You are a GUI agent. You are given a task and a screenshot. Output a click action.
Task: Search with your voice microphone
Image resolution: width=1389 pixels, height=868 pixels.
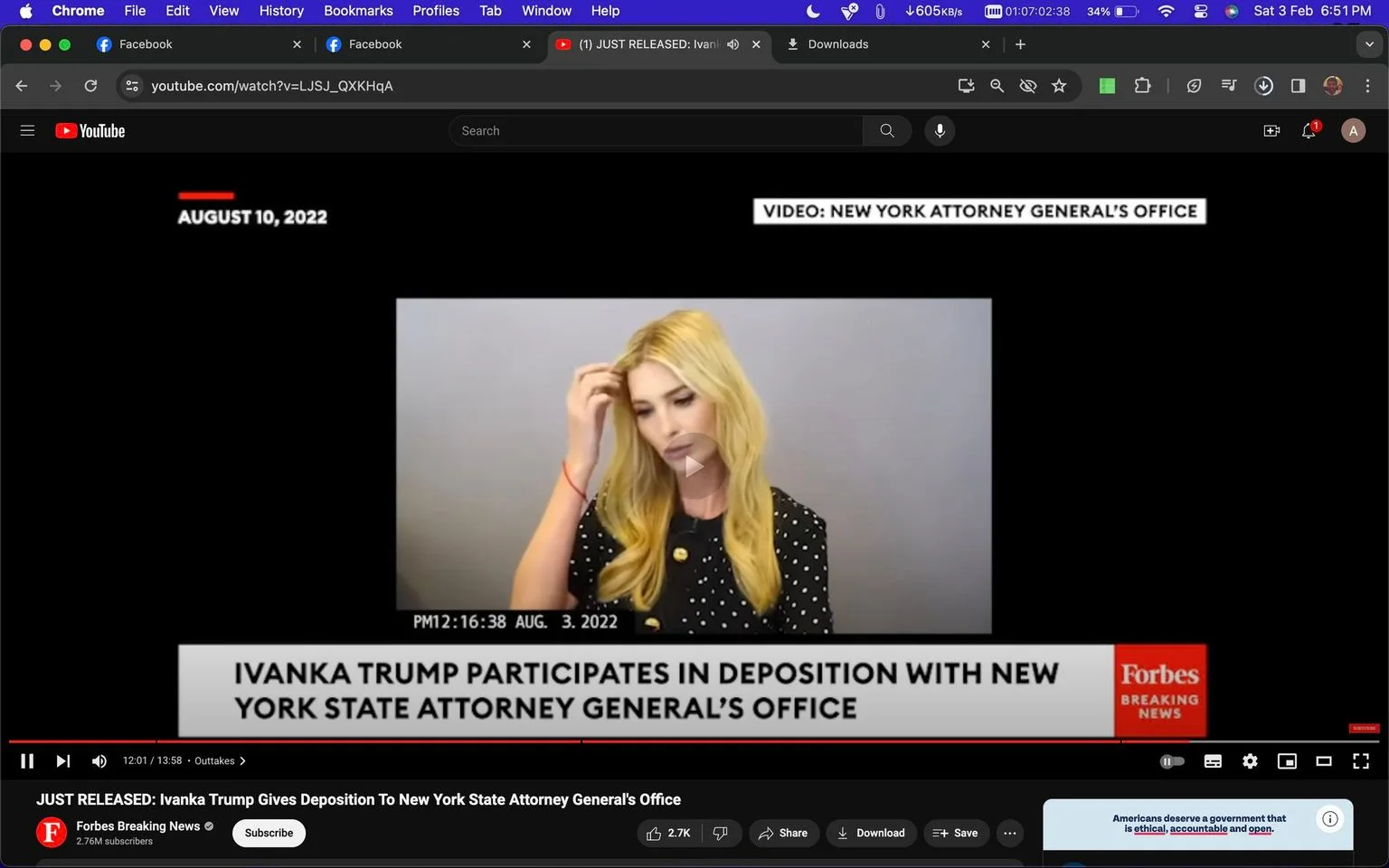pos(940,131)
